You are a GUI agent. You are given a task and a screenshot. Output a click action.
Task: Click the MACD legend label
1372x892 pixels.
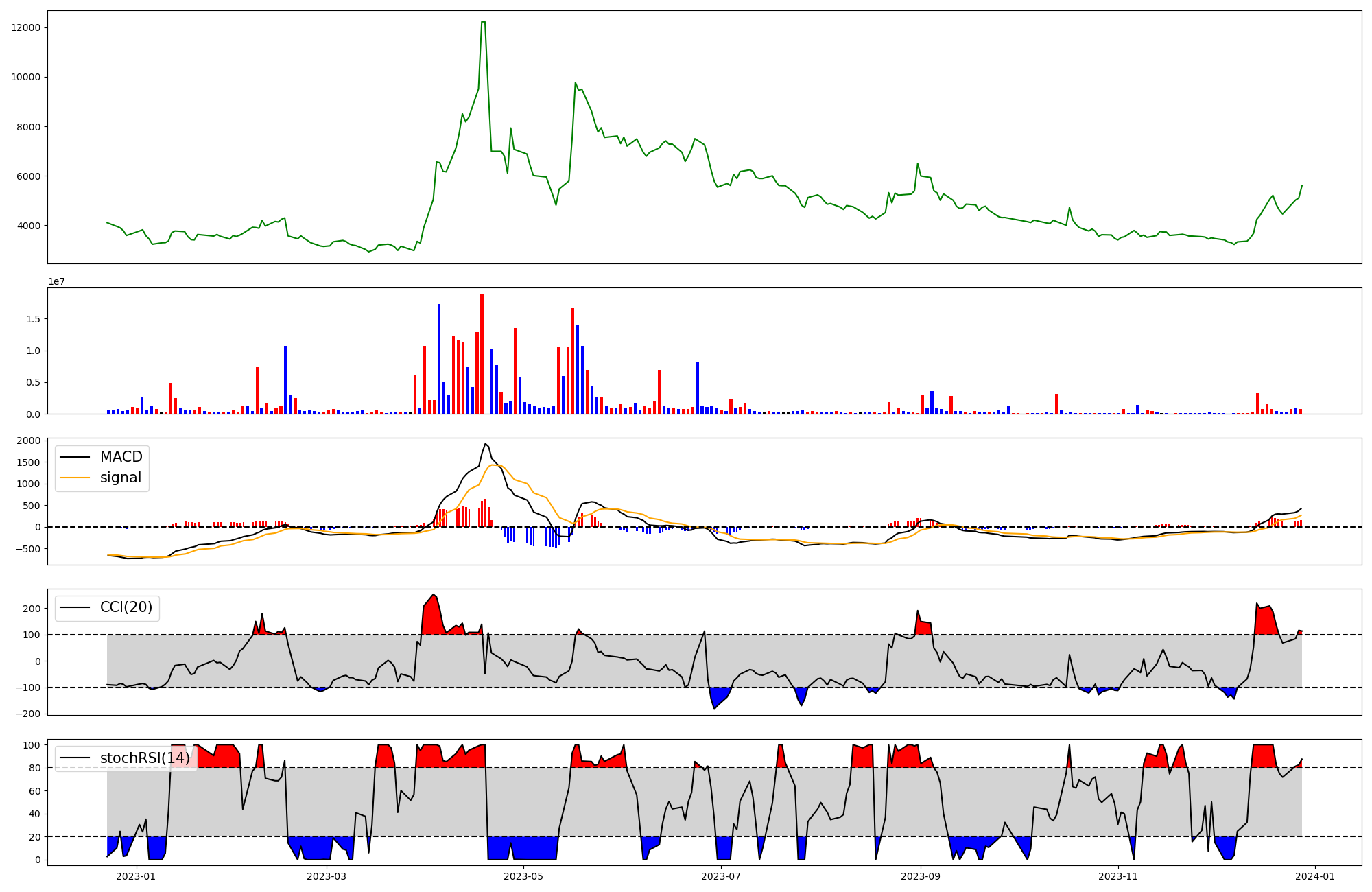tap(121, 457)
